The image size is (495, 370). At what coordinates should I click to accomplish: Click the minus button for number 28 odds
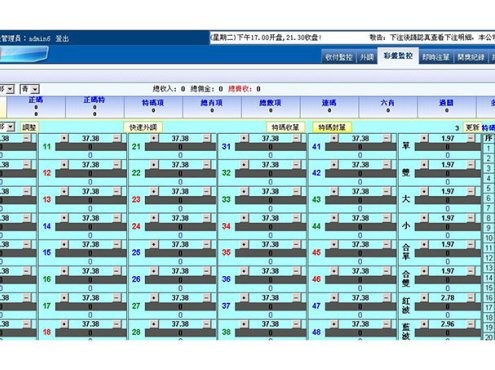point(207,324)
